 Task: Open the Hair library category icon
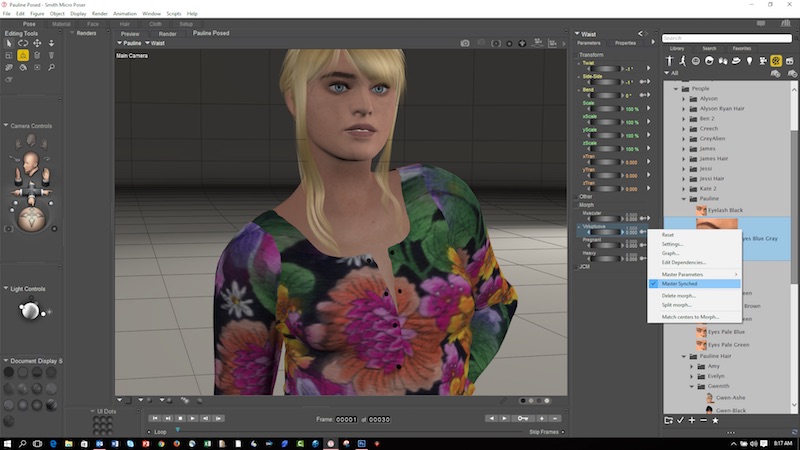709,61
